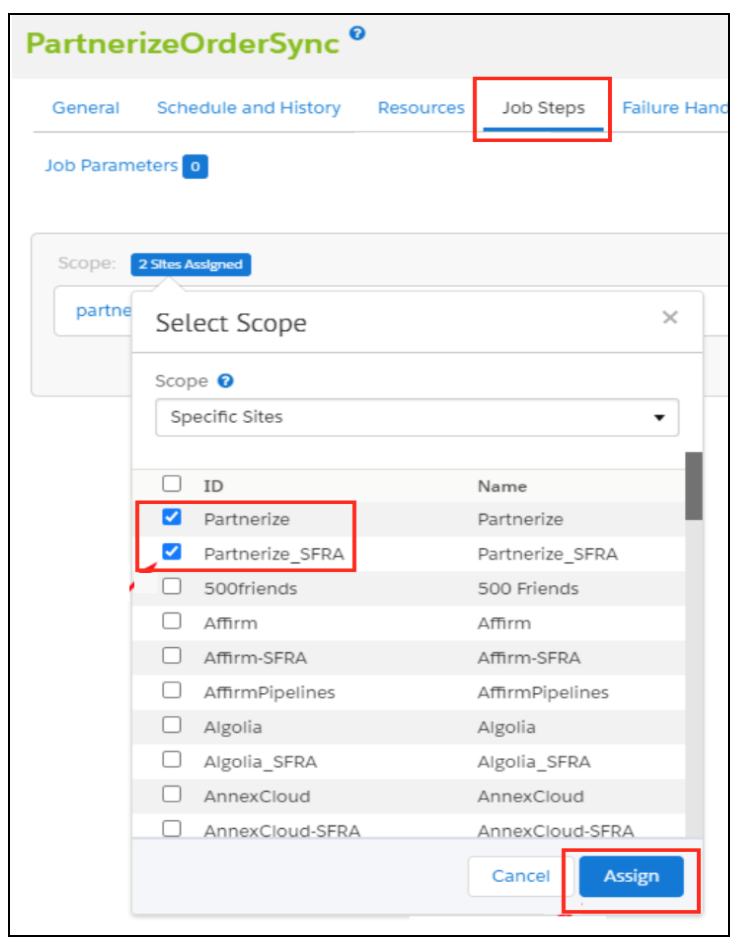Open the Failure Handling tab

click(674, 108)
